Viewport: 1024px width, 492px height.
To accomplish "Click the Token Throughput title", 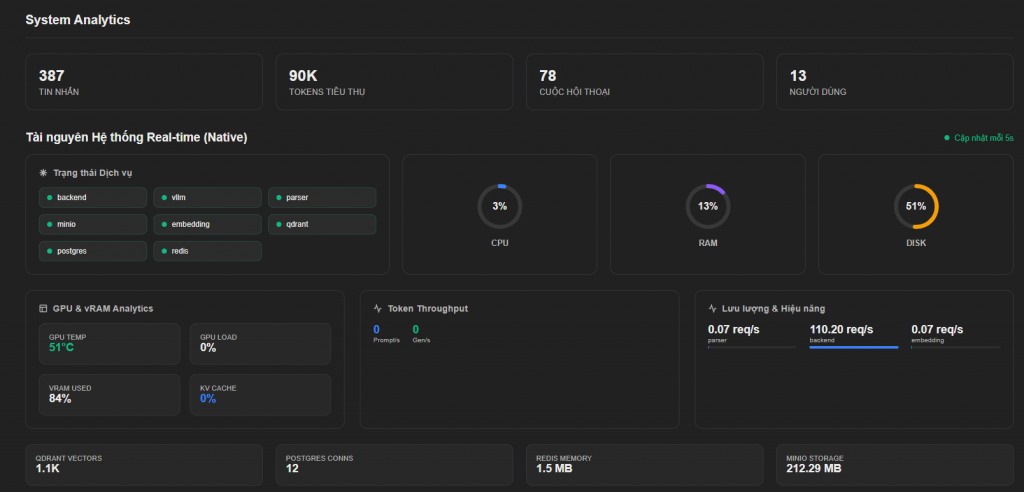I will 428,308.
